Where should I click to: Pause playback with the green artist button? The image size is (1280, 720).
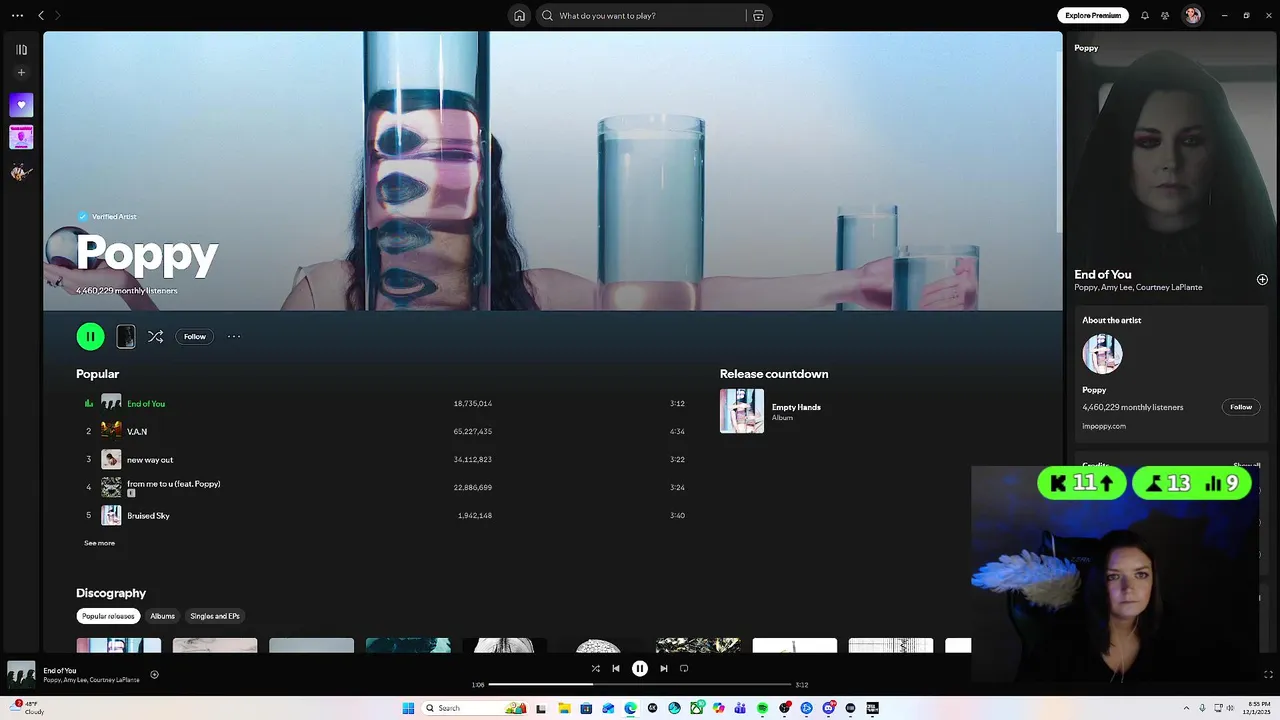point(90,337)
